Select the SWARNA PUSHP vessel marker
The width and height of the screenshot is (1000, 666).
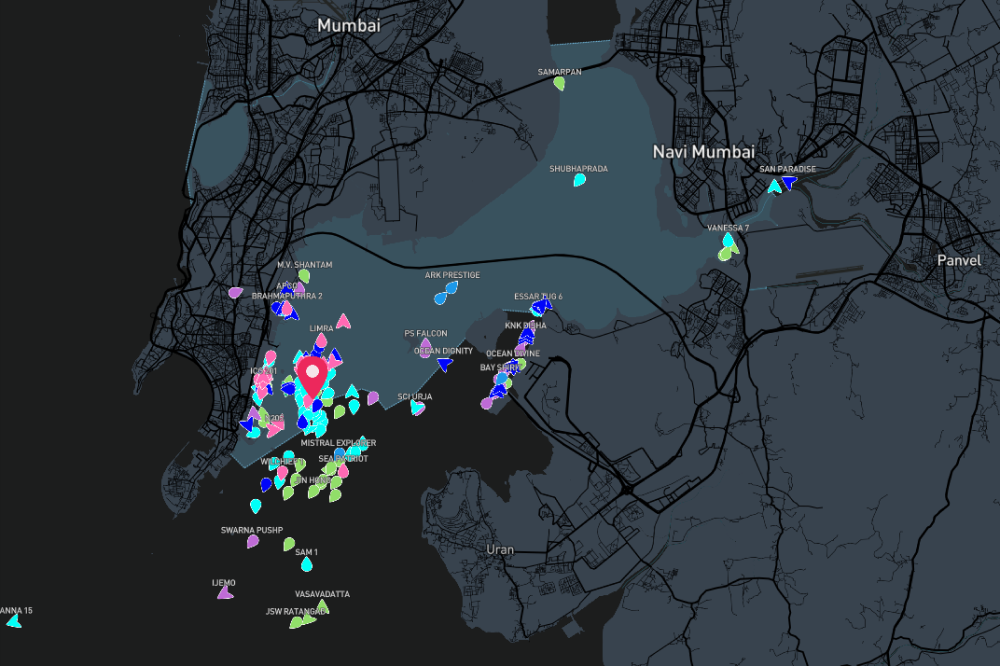tap(253, 541)
